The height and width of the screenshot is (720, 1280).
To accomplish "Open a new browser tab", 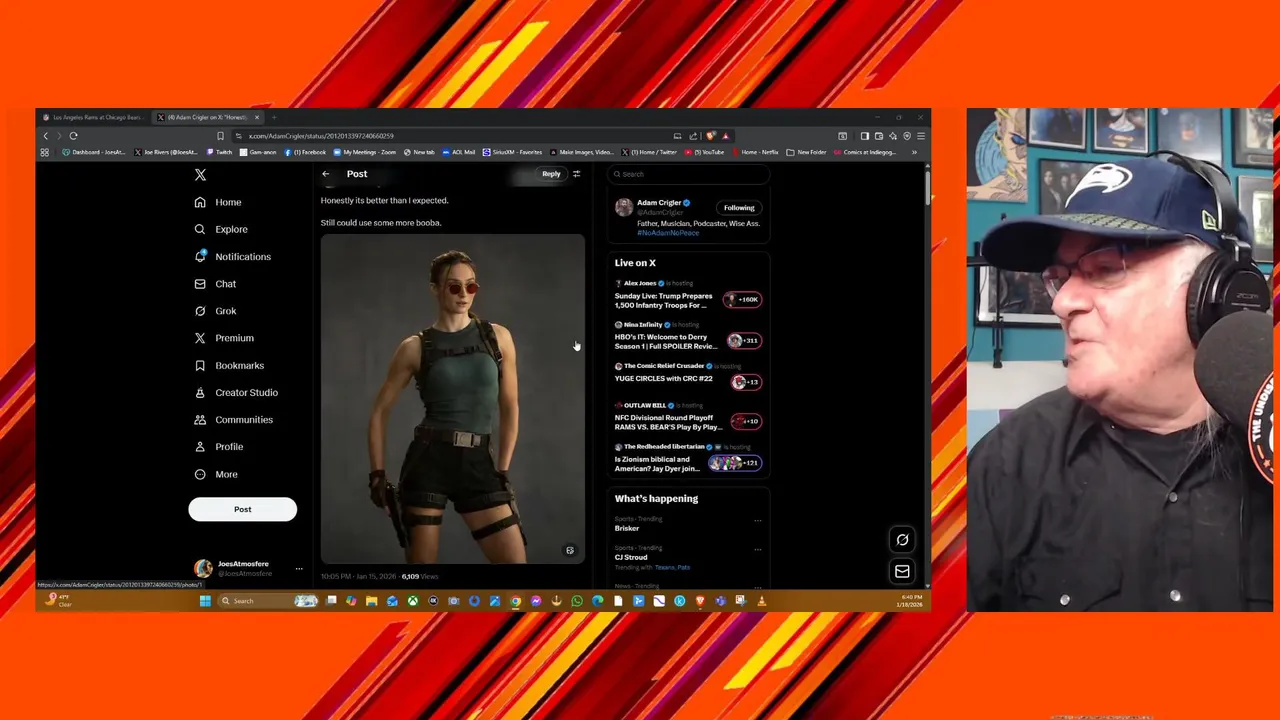I will (x=274, y=117).
